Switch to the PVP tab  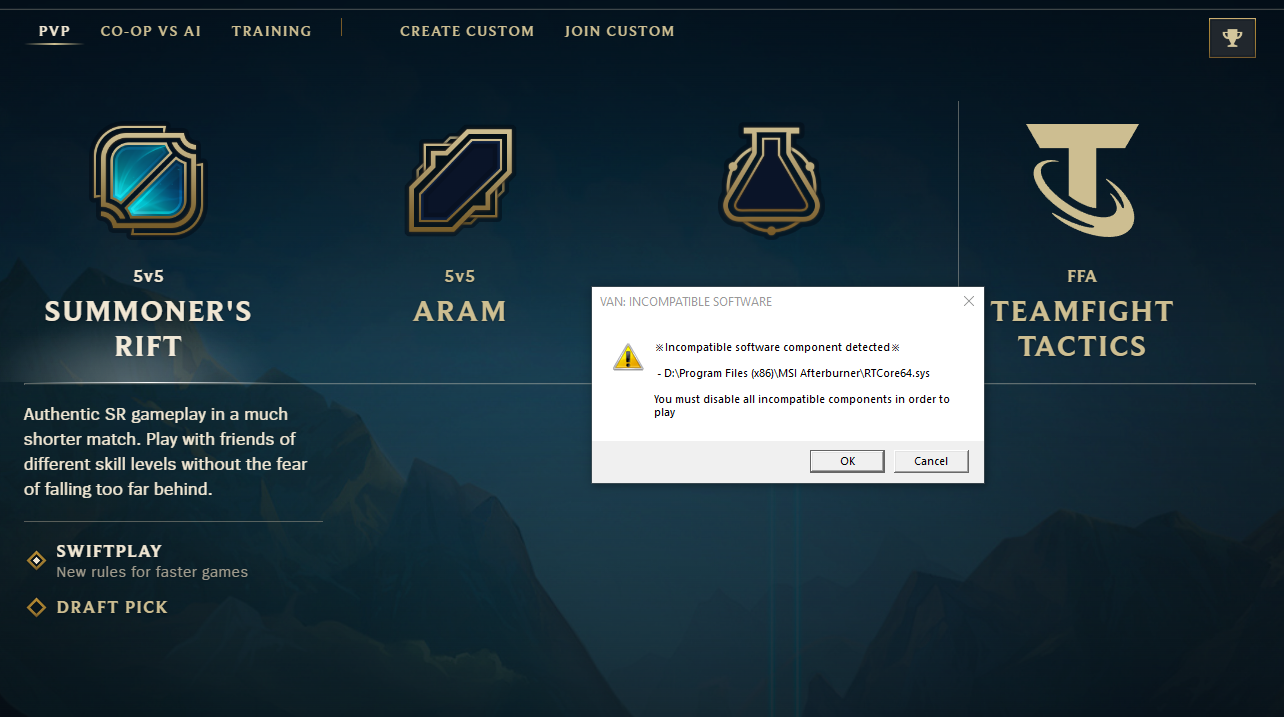[x=55, y=31]
